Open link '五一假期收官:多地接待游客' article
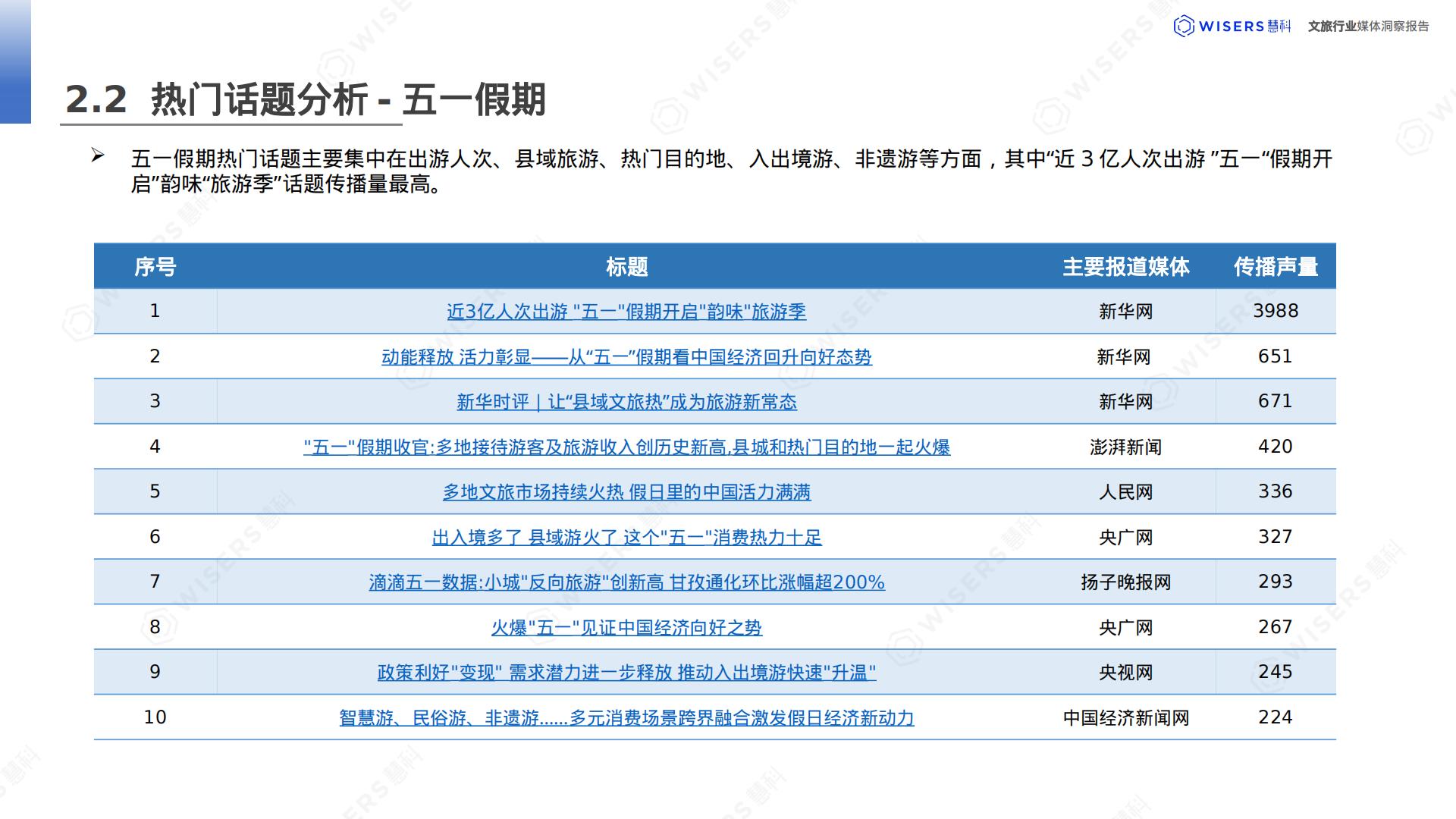This screenshot has width=1456, height=819. (x=626, y=447)
